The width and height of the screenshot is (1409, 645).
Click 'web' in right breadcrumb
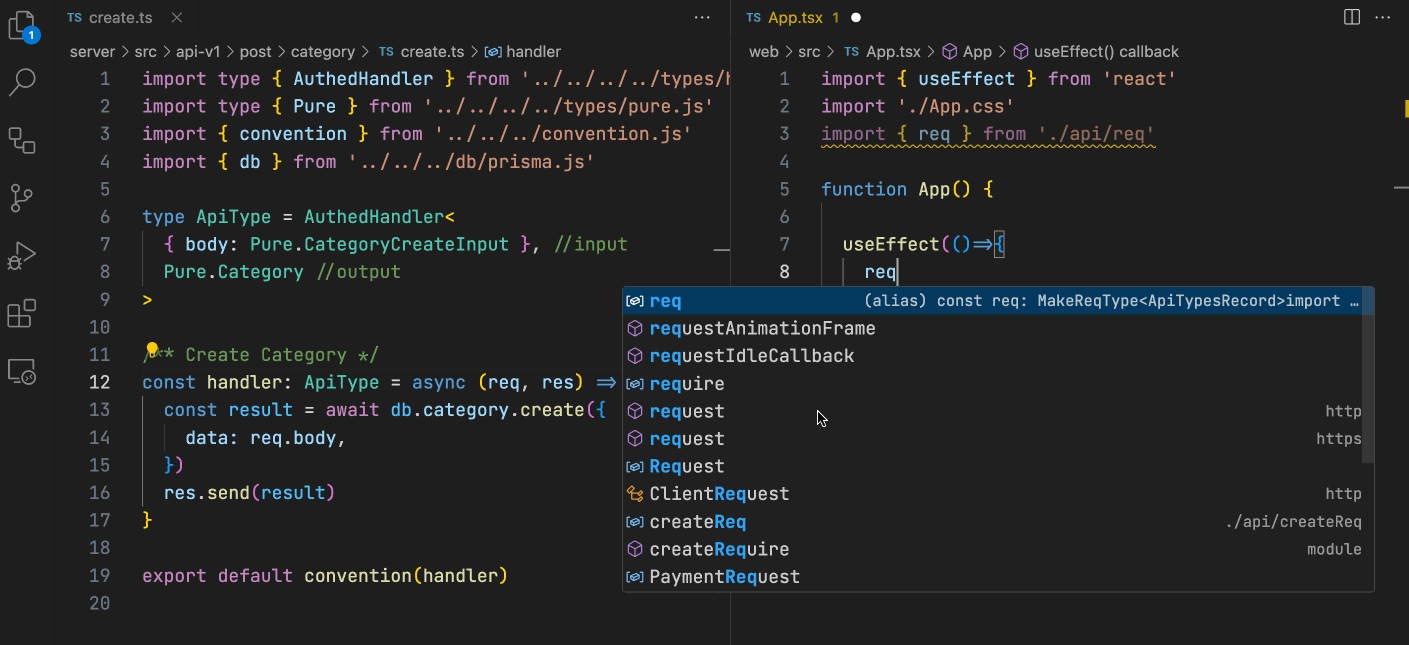point(764,52)
